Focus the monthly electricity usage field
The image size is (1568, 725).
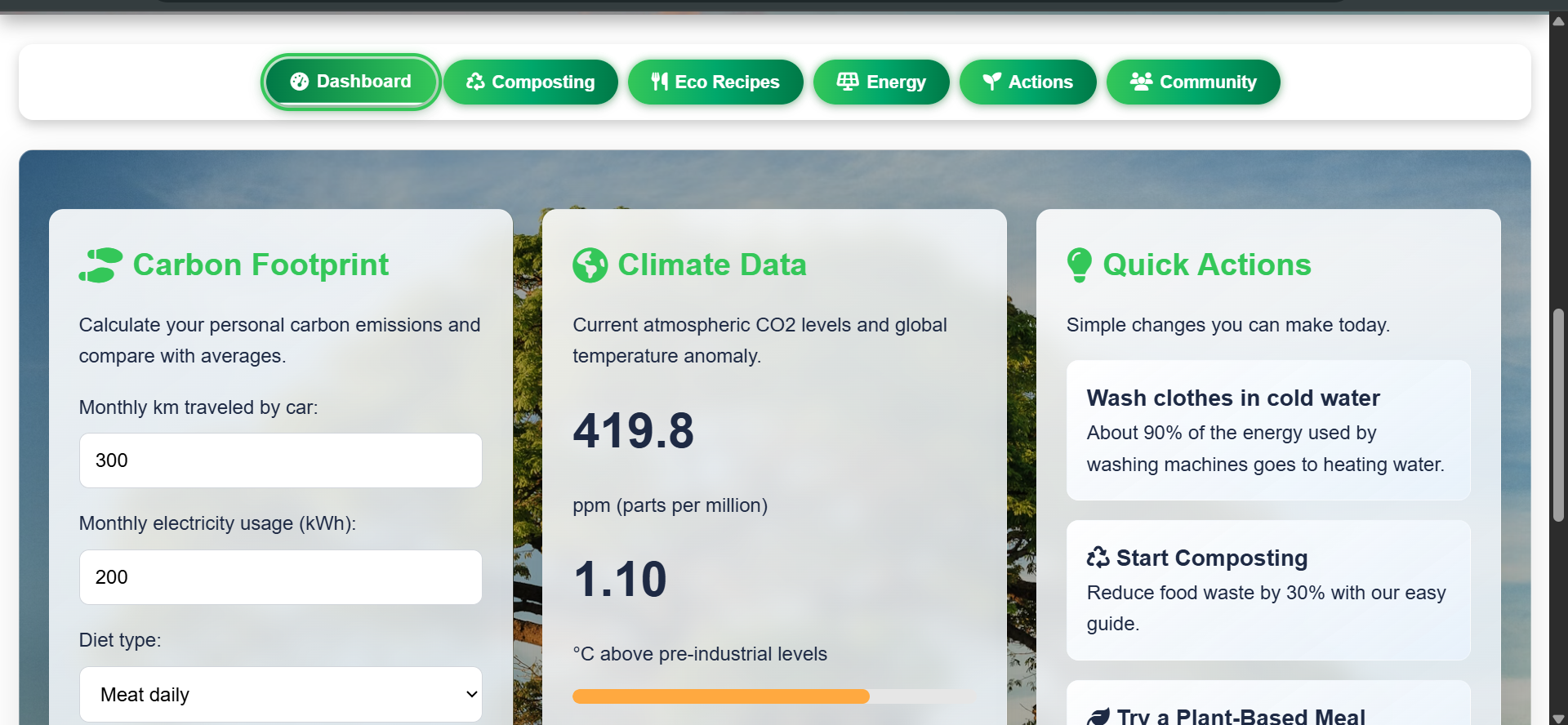281,577
